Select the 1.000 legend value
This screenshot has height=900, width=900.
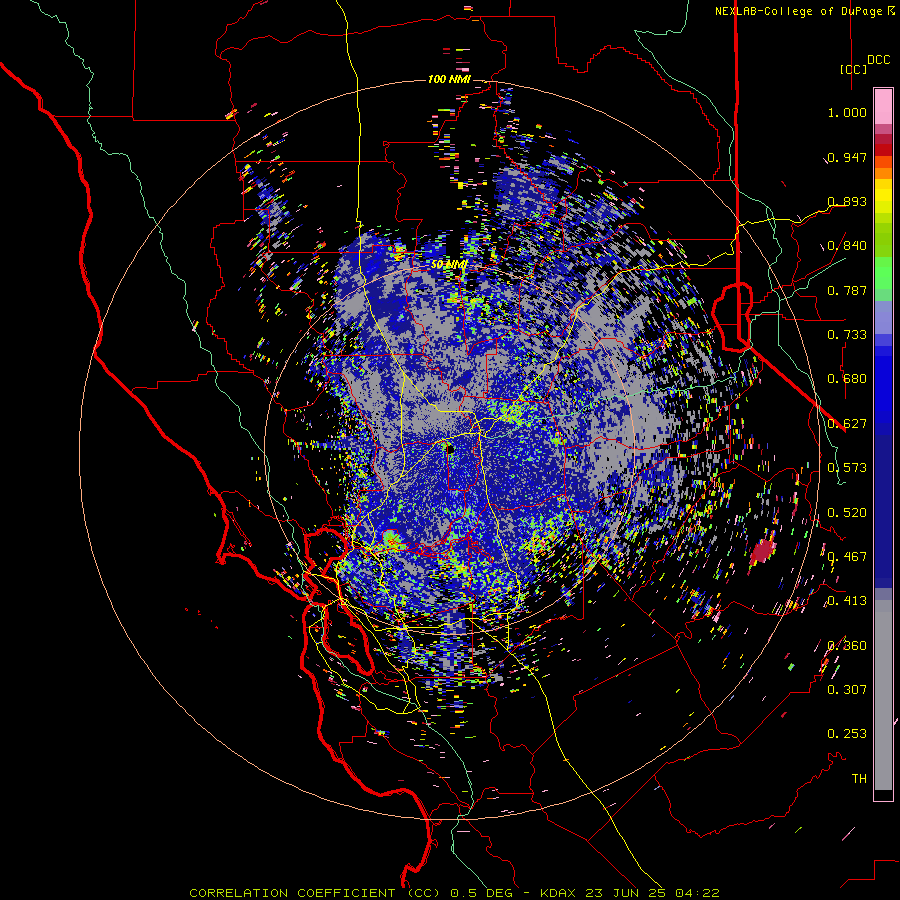click(x=847, y=112)
